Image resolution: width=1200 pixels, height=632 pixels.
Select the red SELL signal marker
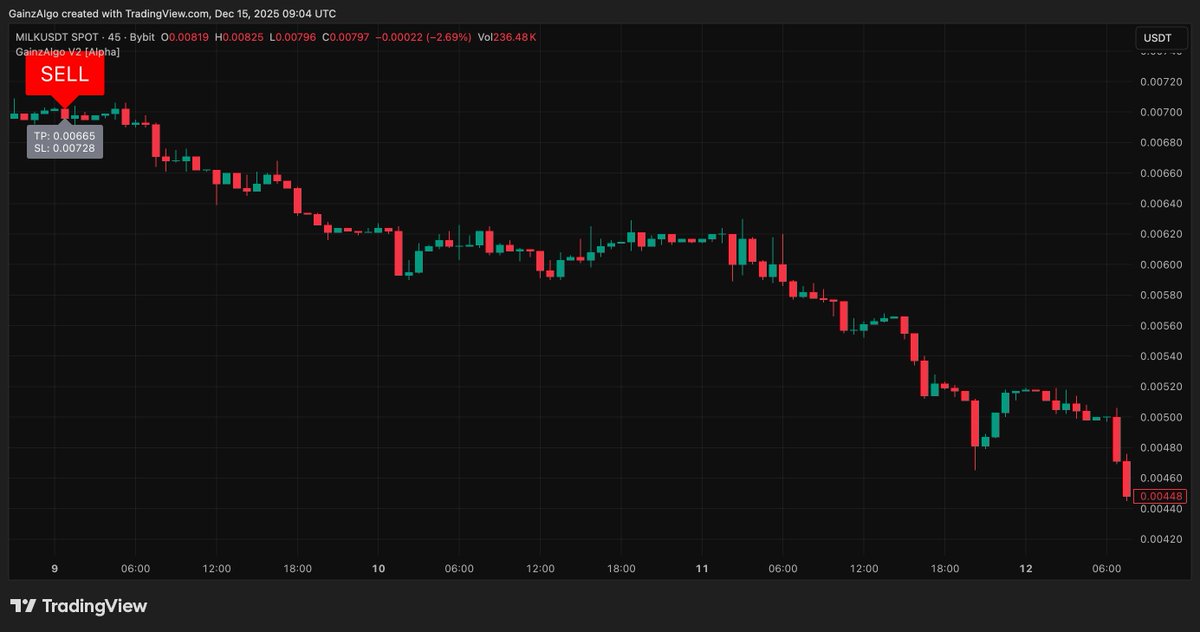(64, 74)
